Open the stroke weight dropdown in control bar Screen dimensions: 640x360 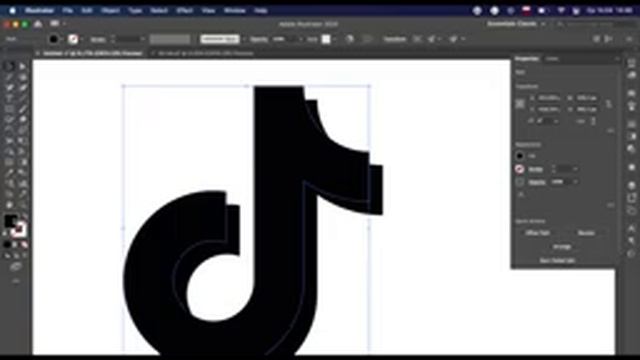(142, 39)
